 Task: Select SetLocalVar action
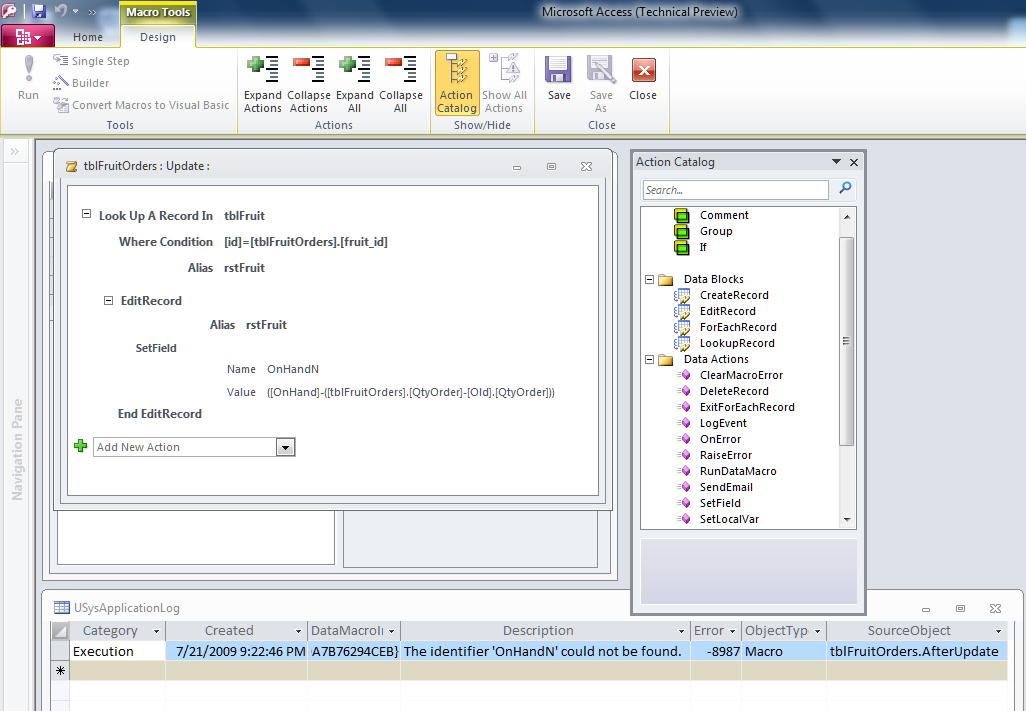(x=730, y=519)
